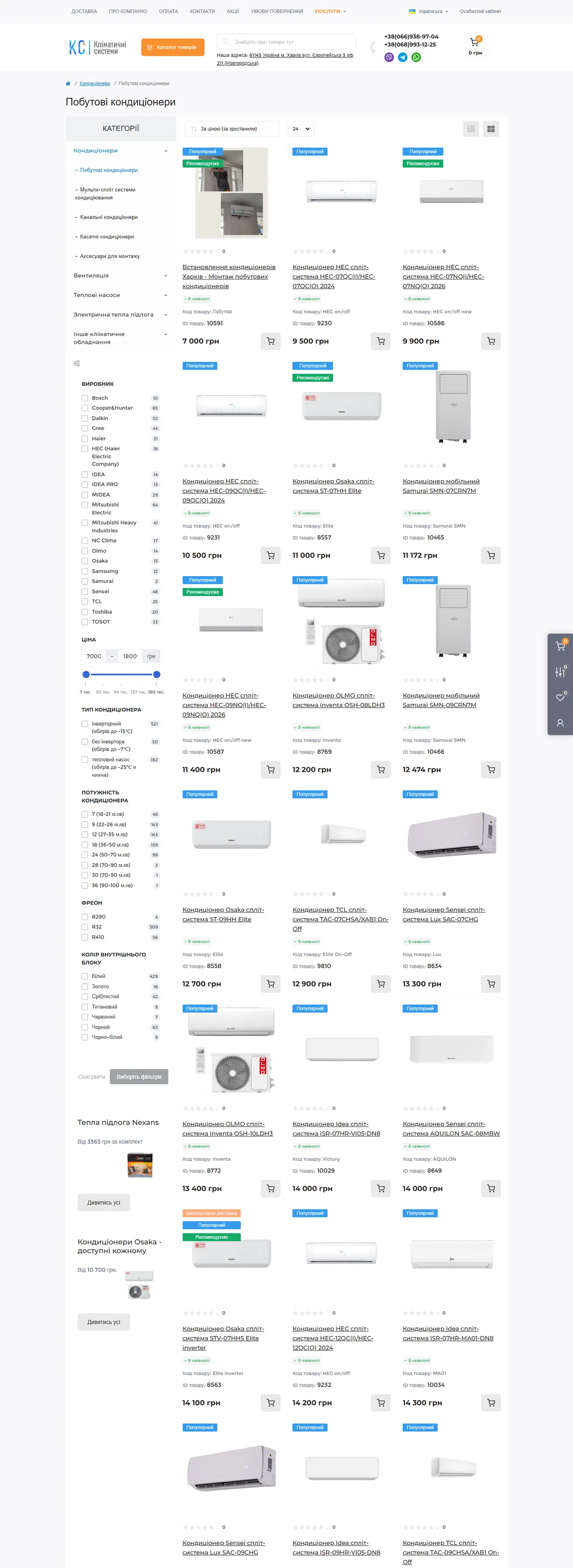Open the АКЦІЇ menu item
This screenshot has height=1568, width=573.
[x=233, y=11]
